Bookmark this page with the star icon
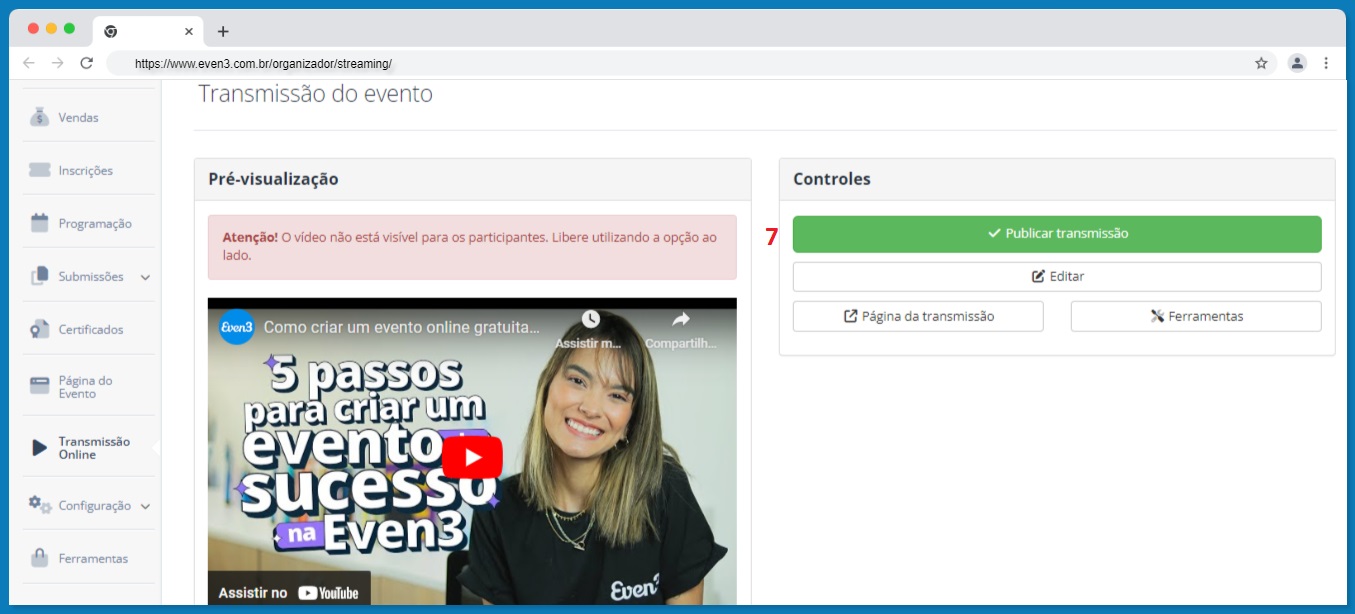Image resolution: width=1355 pixels, height=614 pixels. [1261, 63]
